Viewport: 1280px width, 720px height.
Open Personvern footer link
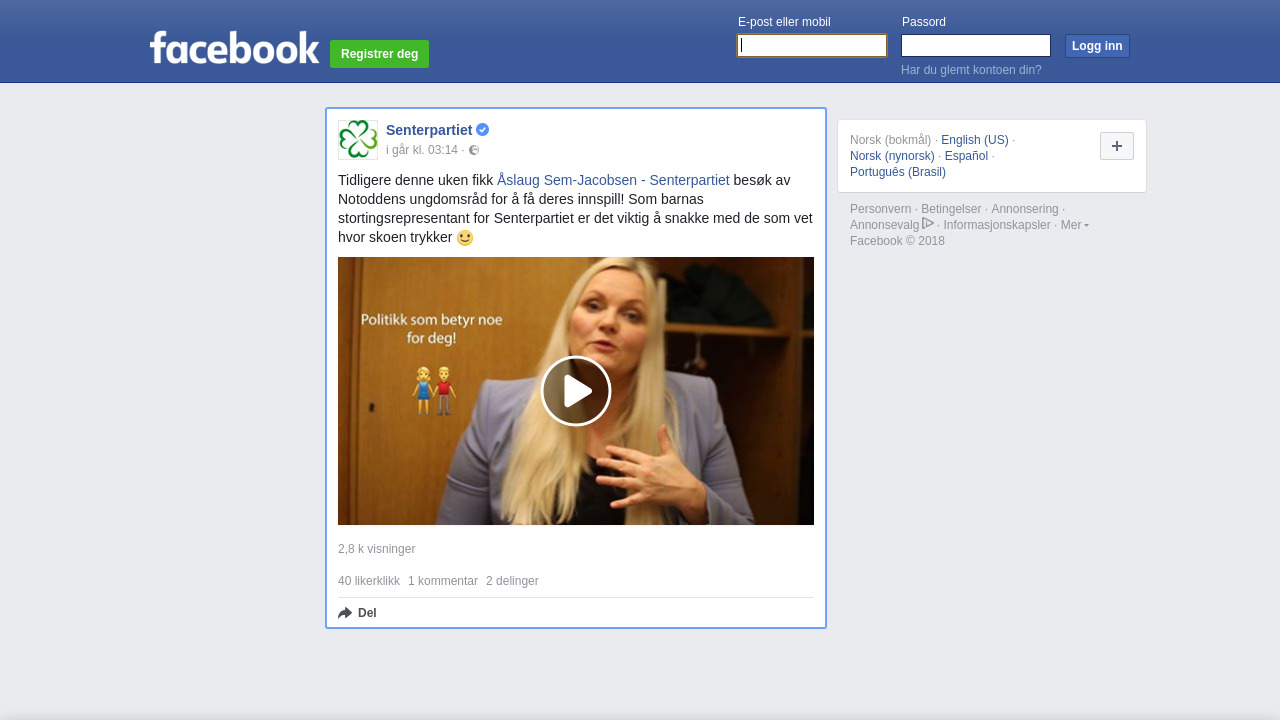880,209
